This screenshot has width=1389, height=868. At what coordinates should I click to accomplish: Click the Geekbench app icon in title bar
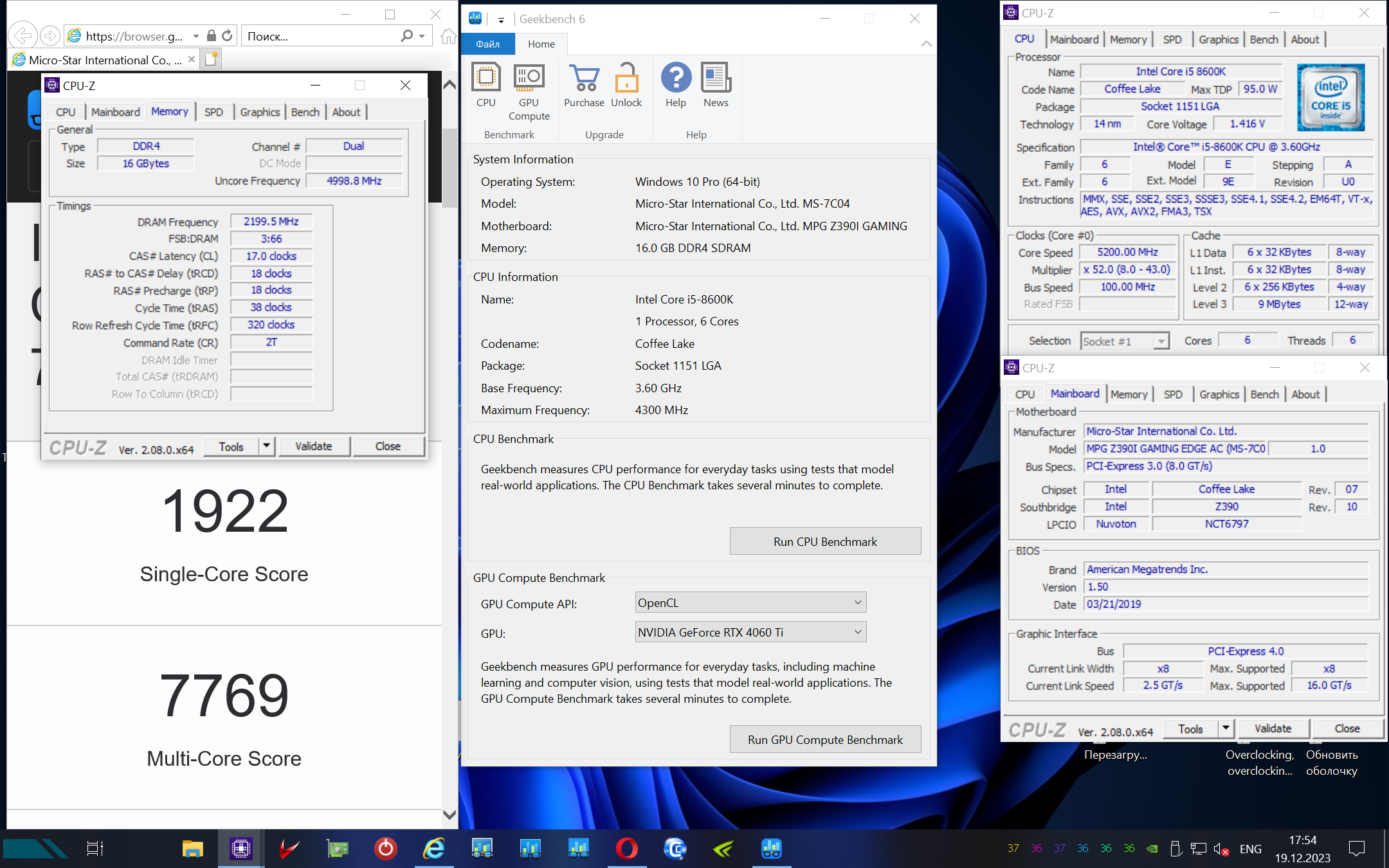pos(475,19)
